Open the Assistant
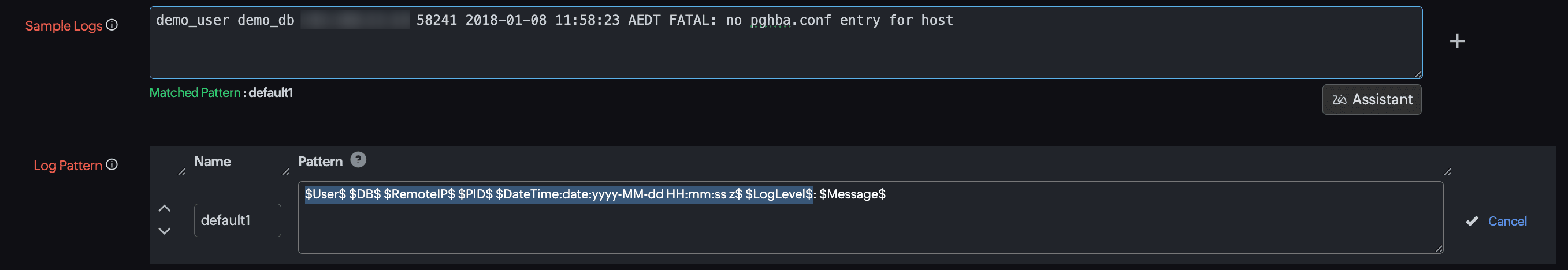This screenshot has height=270, width=1568. point(1372,100)
